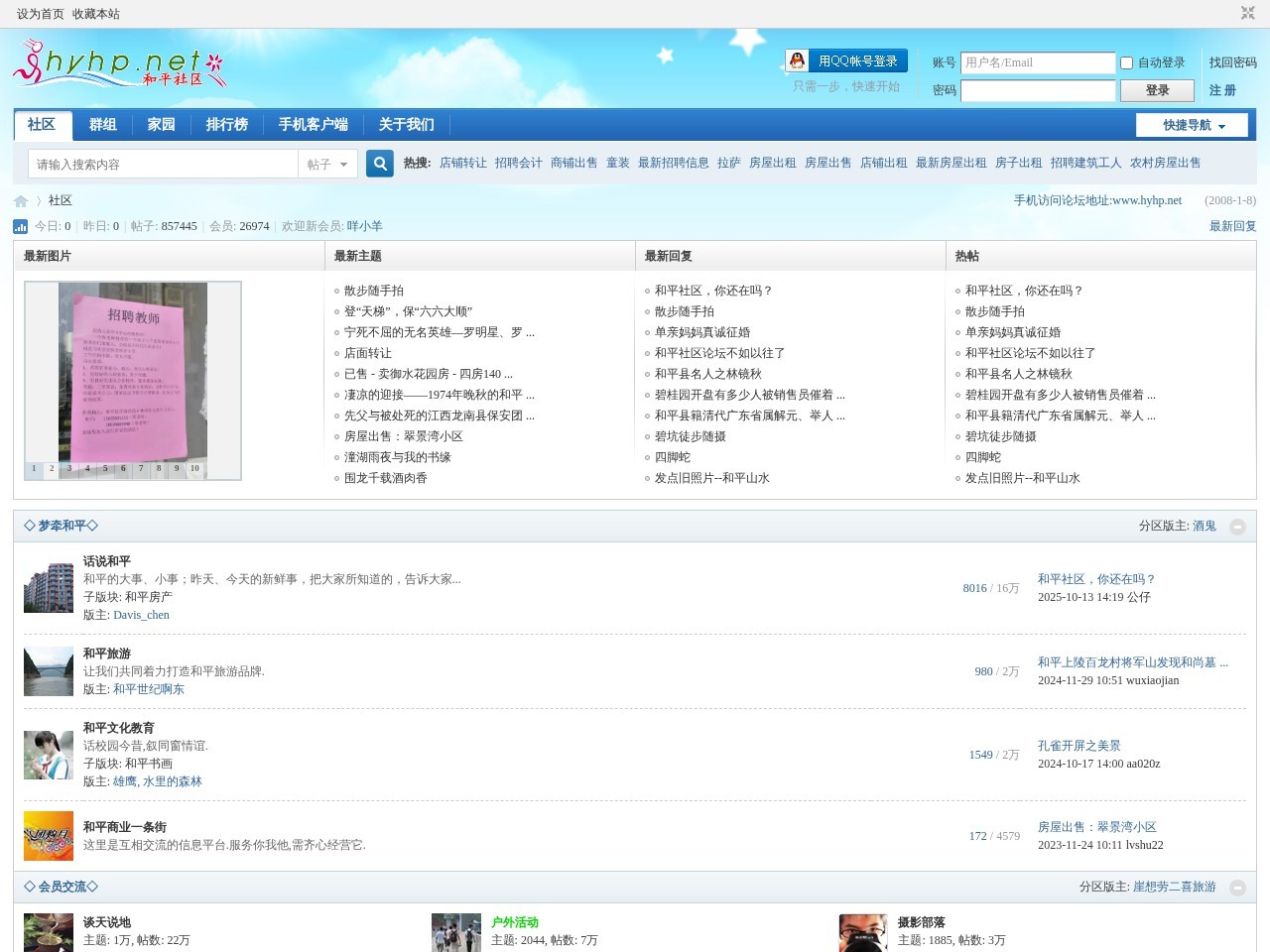
Task: Click the home icon in breadcrumb
Action: point(21,201)
